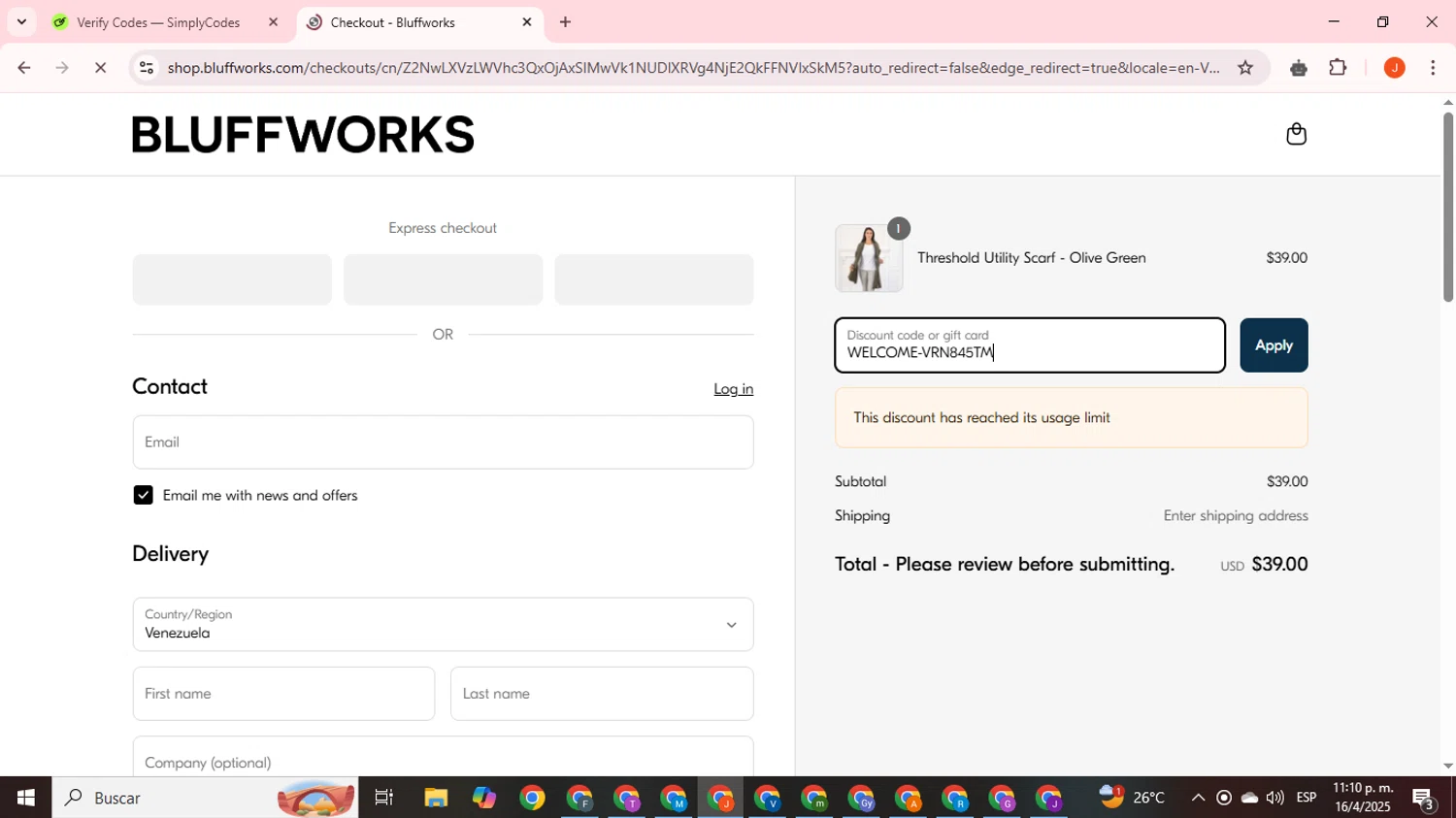Open the robot-shaped extension icon in toolbar
This screenshot has width=1456, height=818.
coord(1299,68)
